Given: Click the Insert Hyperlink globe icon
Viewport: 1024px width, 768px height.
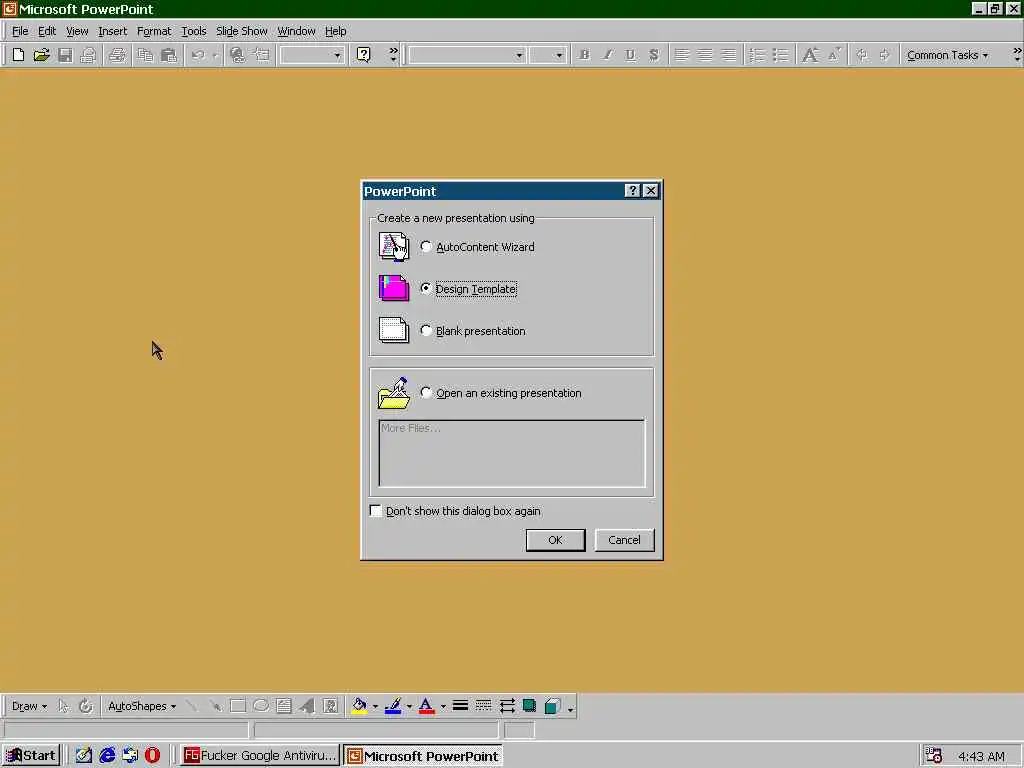Looking at the screenshot, I should click(x=238, y=55).
